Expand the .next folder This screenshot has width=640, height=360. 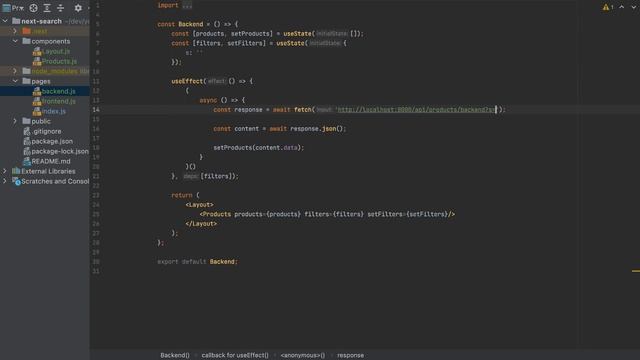point(15,31)
